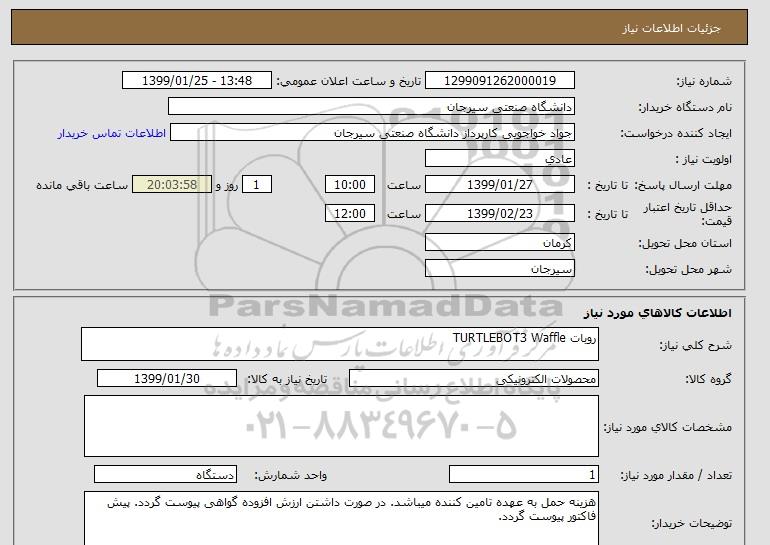Click the label مهلت ارسال پاسخ
The height and width of the screenshot is (545, 770).
(x=683, y=185)
